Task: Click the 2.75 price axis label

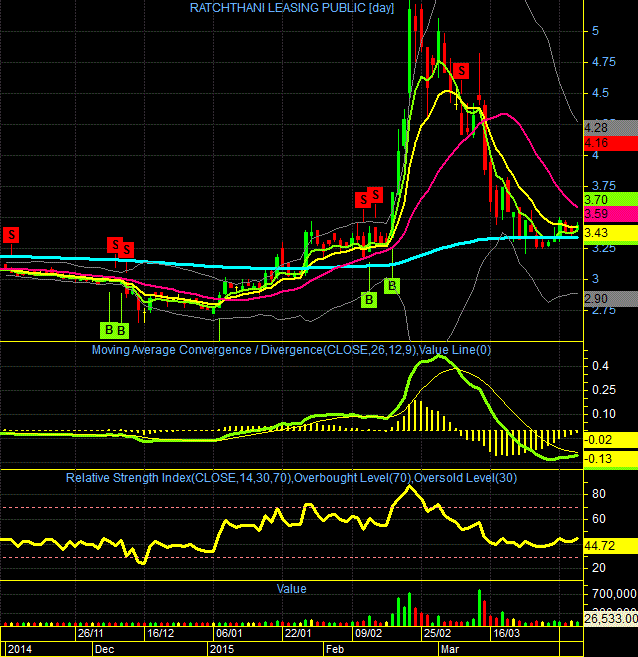Action: (604, 310)
